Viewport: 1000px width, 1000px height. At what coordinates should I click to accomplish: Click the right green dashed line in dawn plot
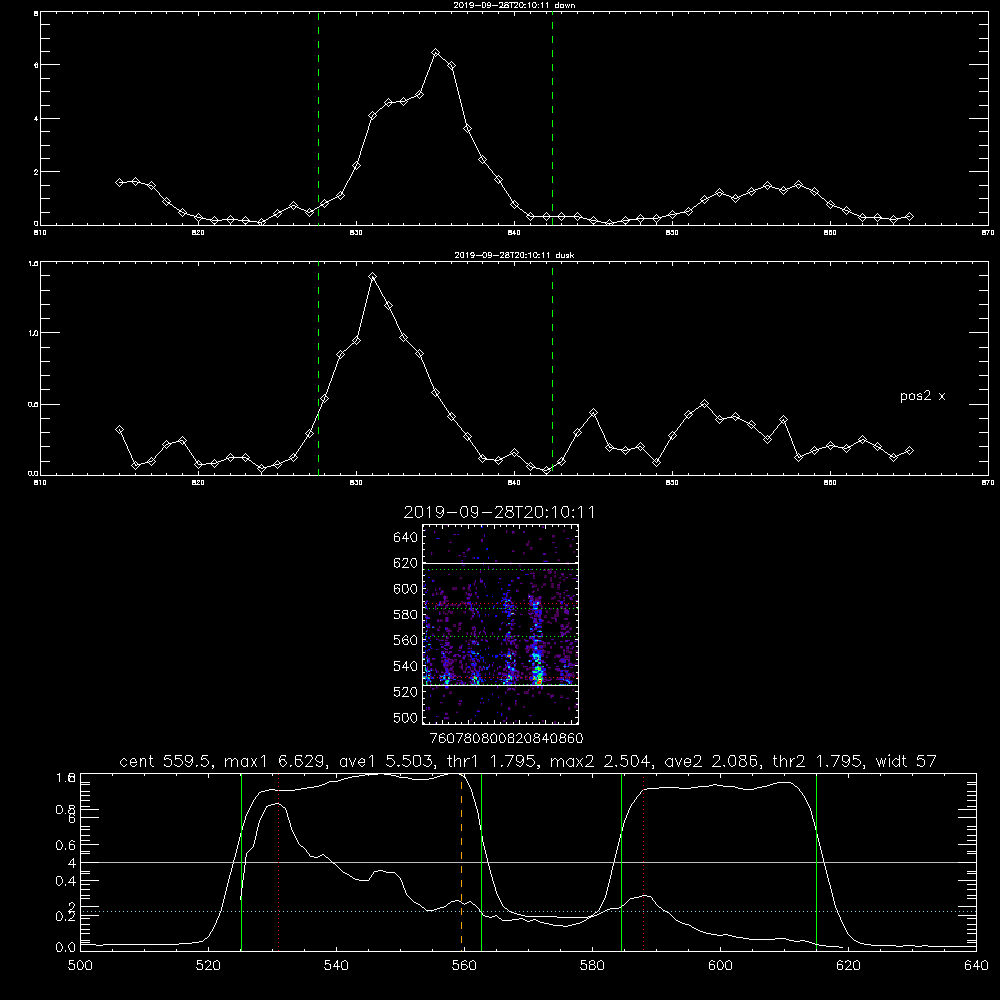(552, 119)
